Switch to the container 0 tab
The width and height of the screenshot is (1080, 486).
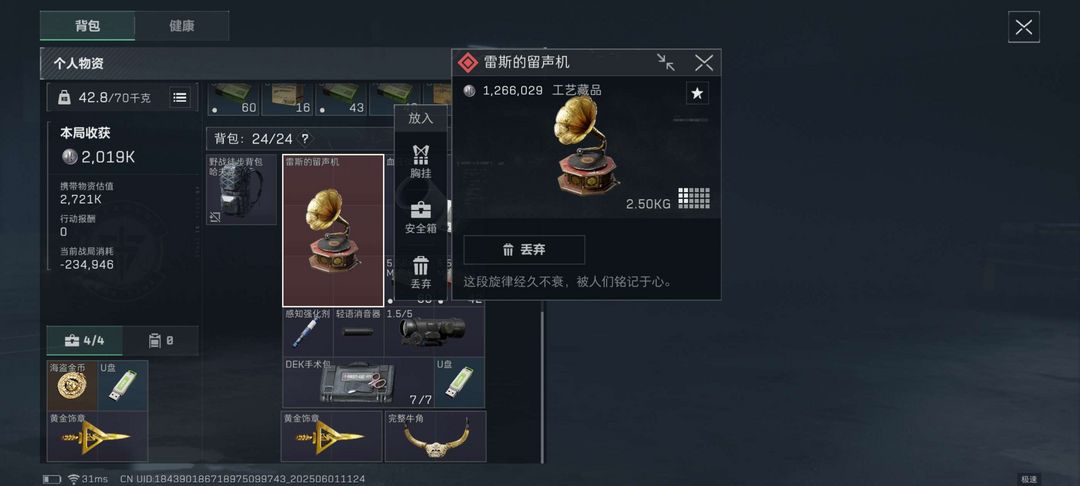(160, 340)
